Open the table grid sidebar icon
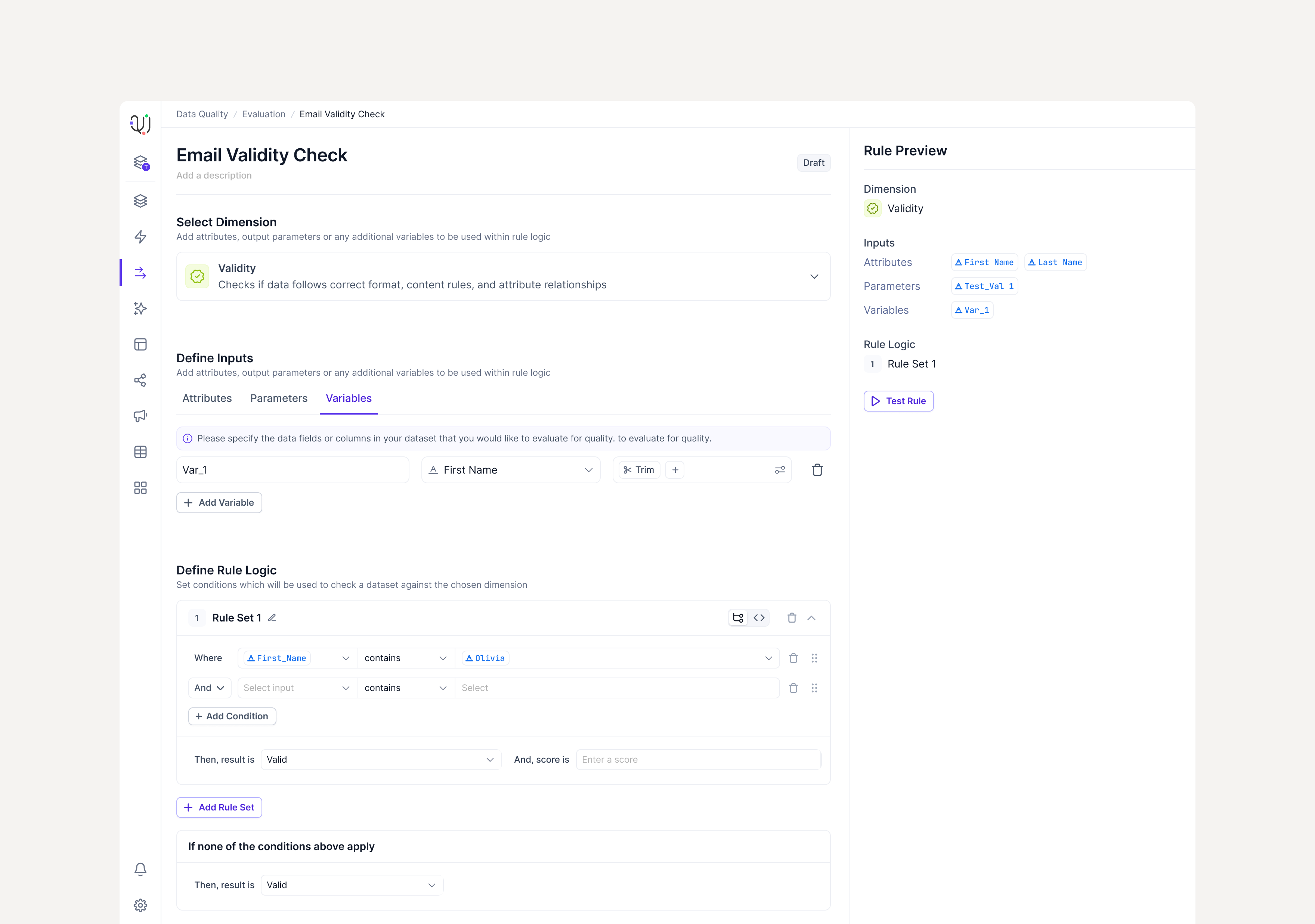This screenshot has width=1315, height=924. tap(140, 452)
